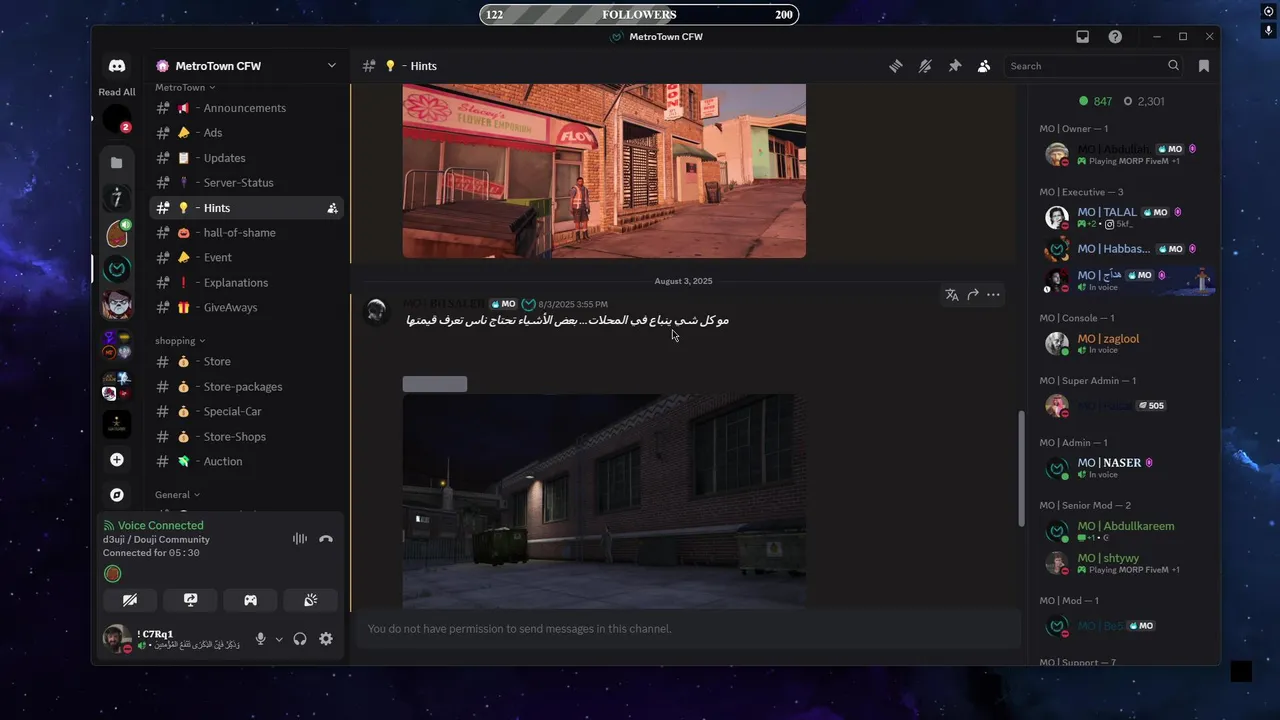The image size is (1280, 720).
Task: Open the Announcements channel
Action: click(x=246, y=108)
